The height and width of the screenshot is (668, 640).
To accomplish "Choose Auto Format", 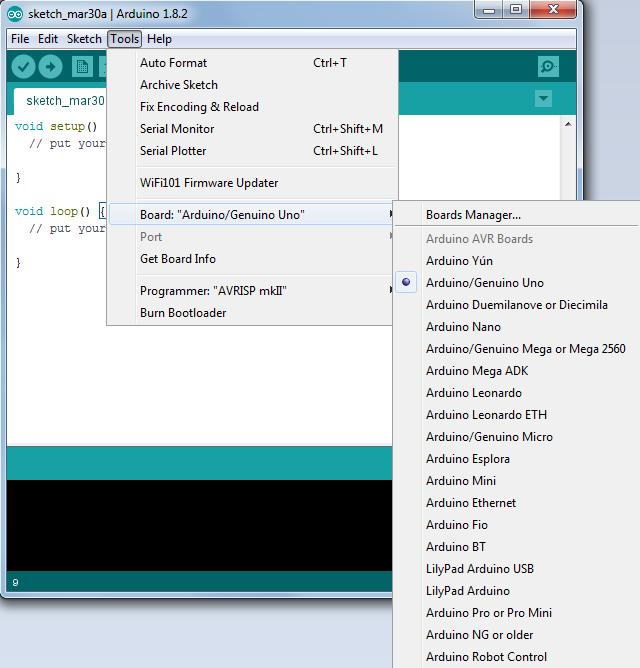I will [x=252, y=63].
